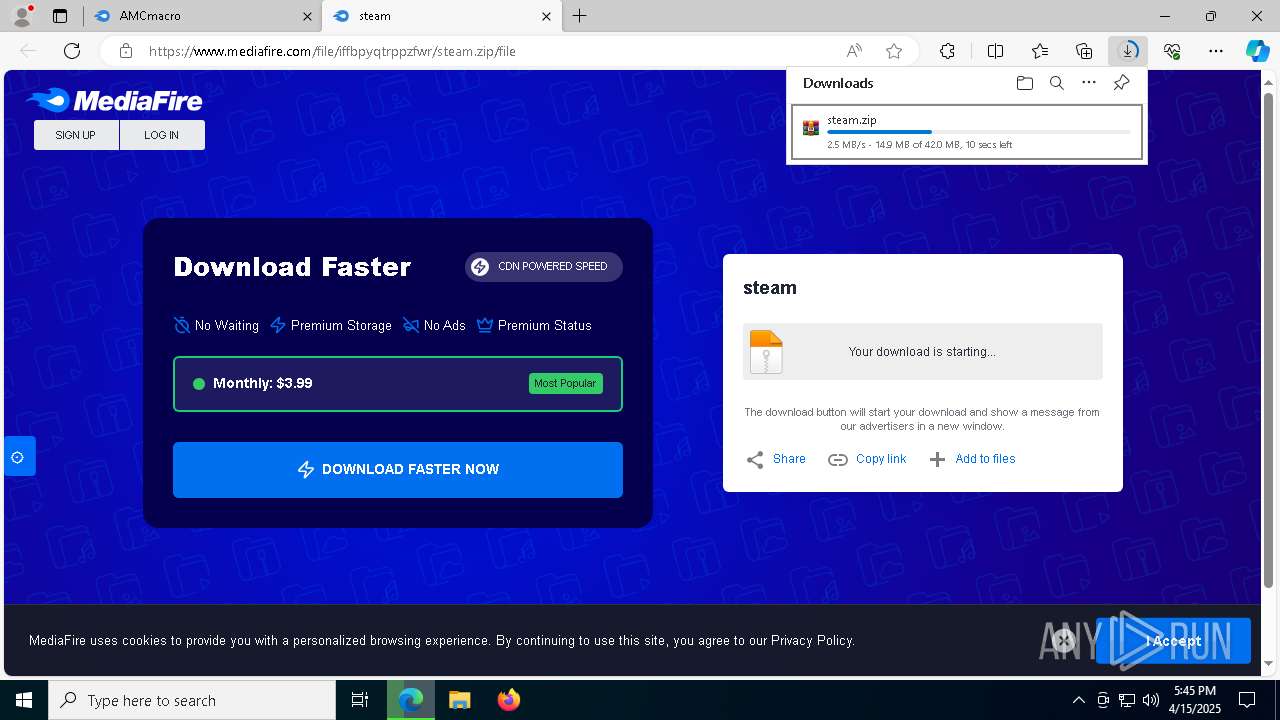Click the steam.zip download progress bar
Screen dimensions: 1280x720
point(978,132)
